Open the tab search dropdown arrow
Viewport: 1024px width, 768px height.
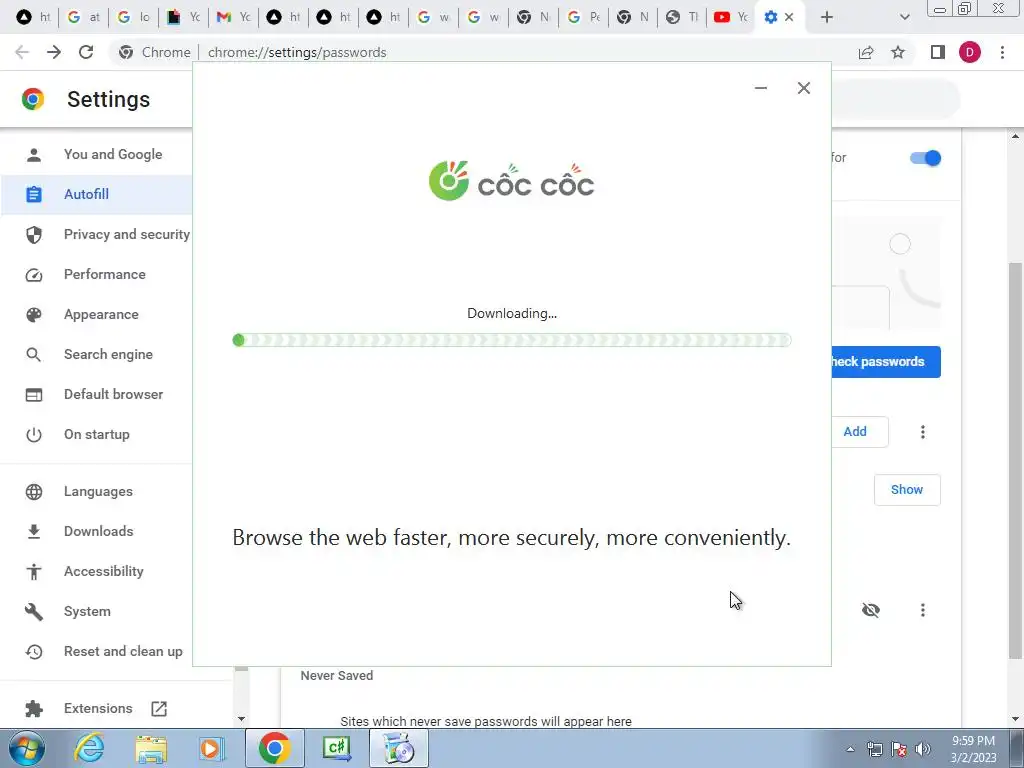pos(904,17)
